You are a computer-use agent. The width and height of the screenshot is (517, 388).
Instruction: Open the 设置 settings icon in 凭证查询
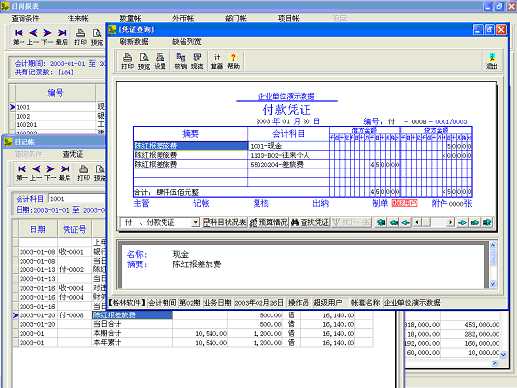[x=160, y=61]
